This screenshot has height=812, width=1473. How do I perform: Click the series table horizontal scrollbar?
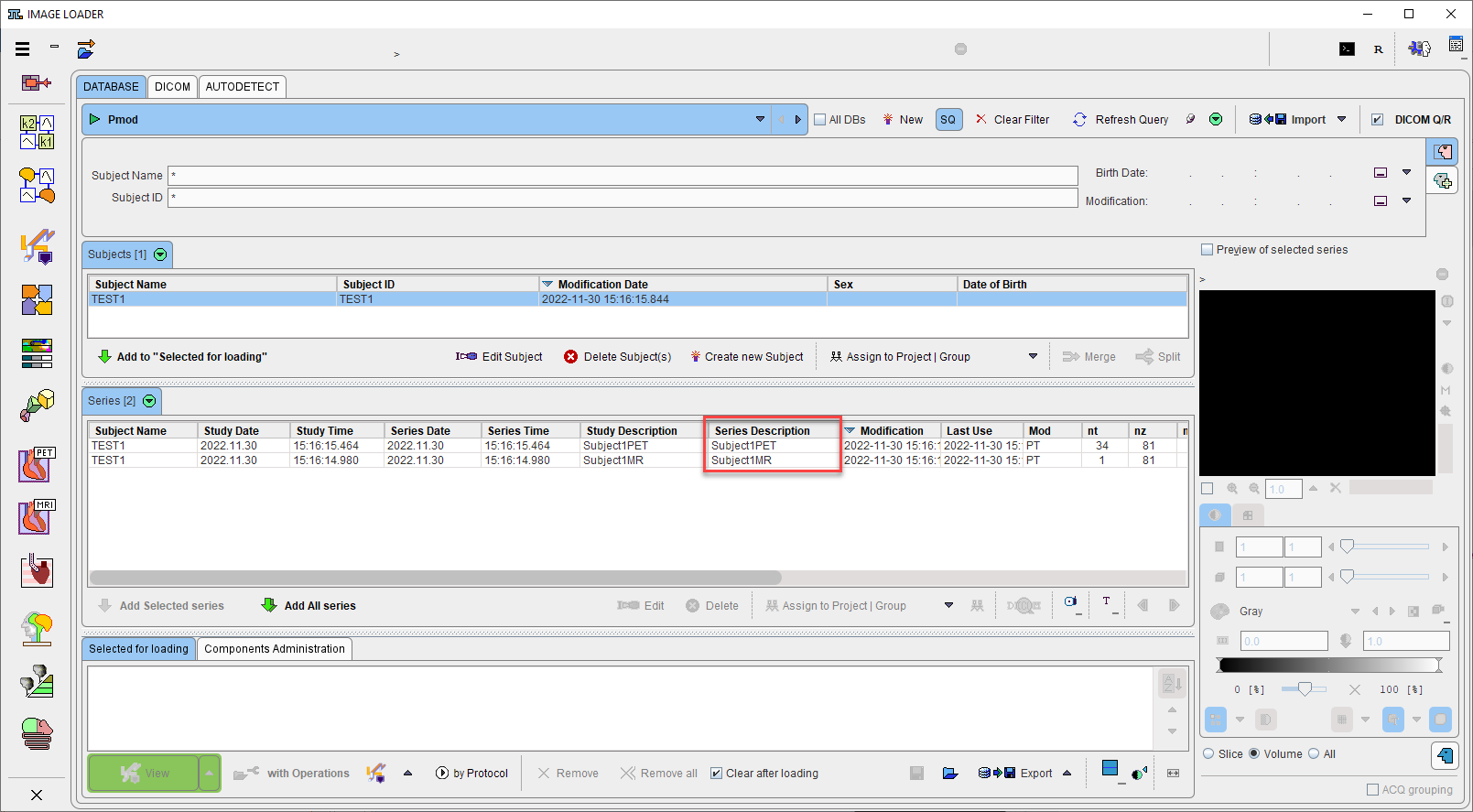pyautogui.click(x=436, y=578)
